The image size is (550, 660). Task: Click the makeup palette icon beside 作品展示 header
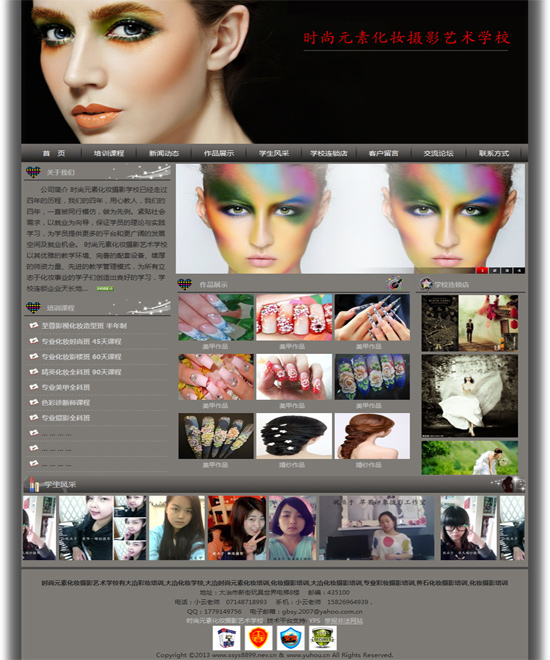395,283
